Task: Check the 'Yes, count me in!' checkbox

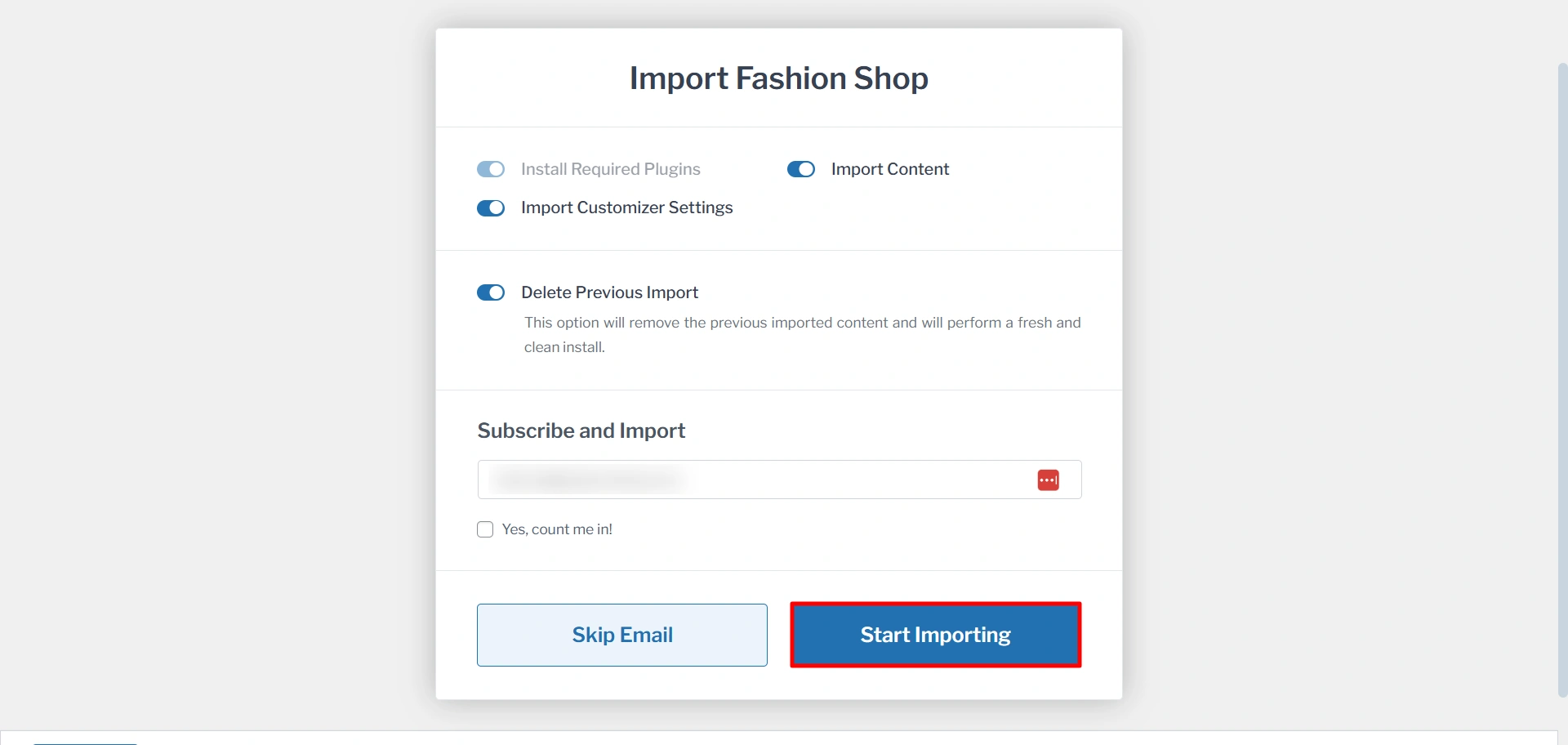Action: click(x=485, y=529)
